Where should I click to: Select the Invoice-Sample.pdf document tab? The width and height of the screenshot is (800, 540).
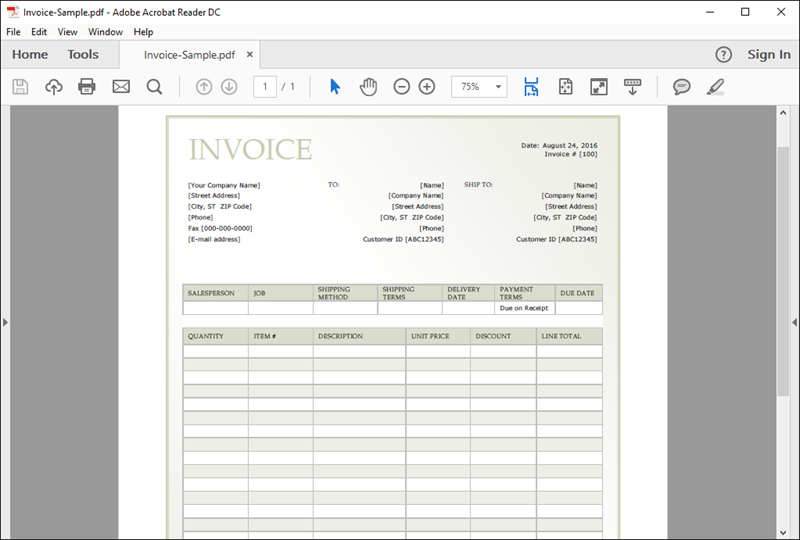tap(189, 55)
